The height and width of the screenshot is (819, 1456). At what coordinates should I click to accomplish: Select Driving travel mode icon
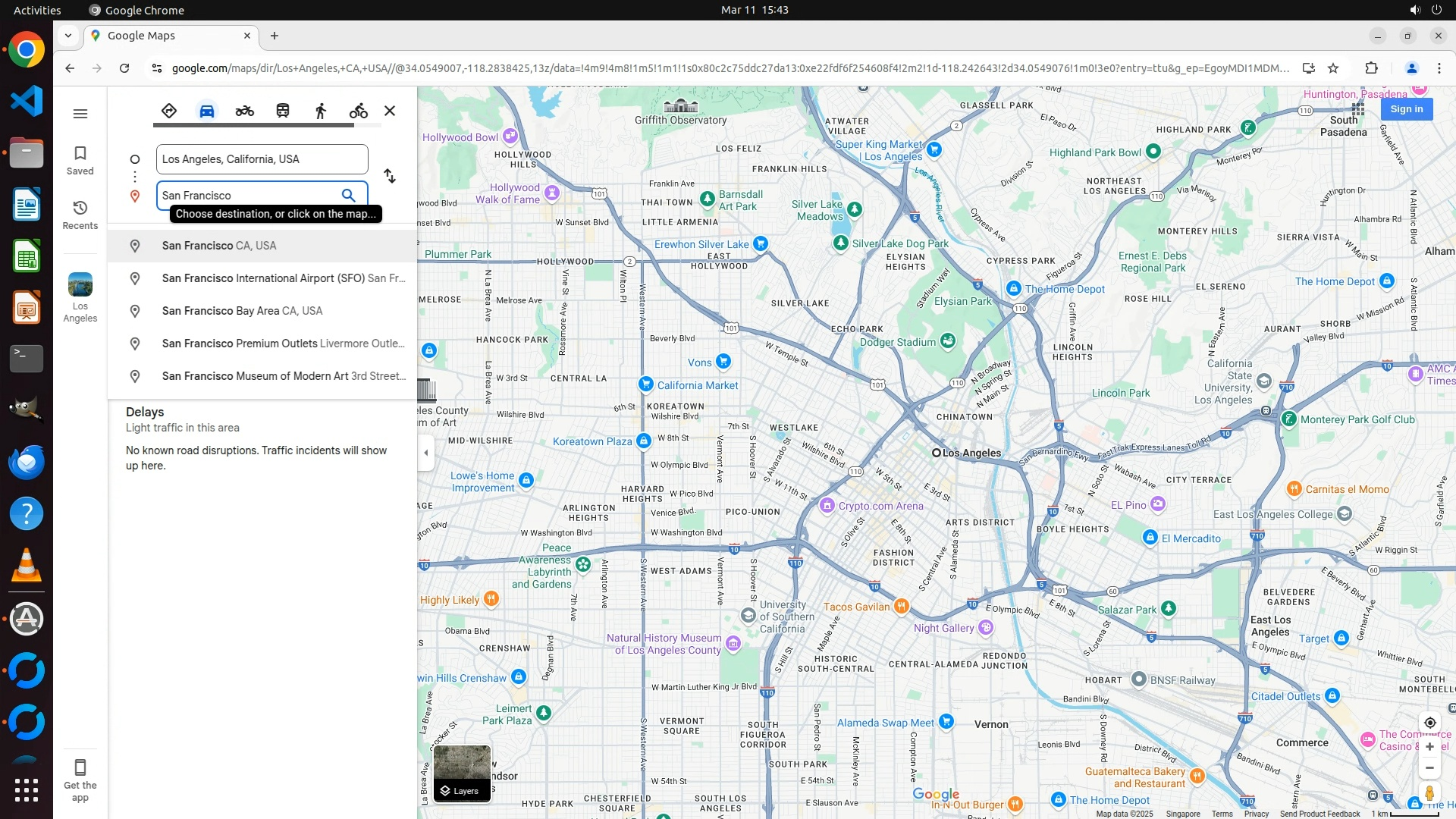(x=207, y=111)
